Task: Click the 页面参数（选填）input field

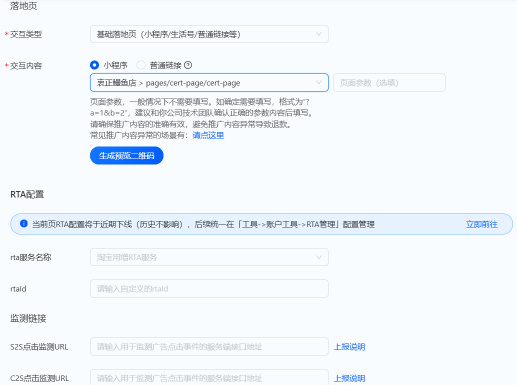Action: pos(389,83)
